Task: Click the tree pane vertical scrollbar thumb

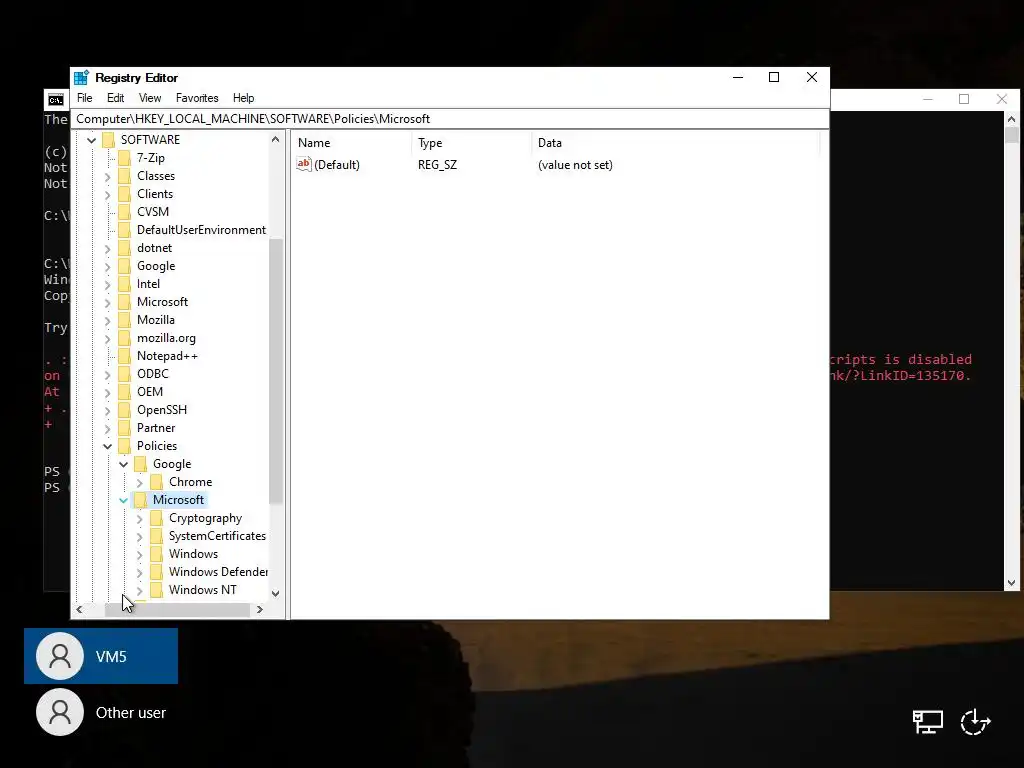Action: pos(276,371)
